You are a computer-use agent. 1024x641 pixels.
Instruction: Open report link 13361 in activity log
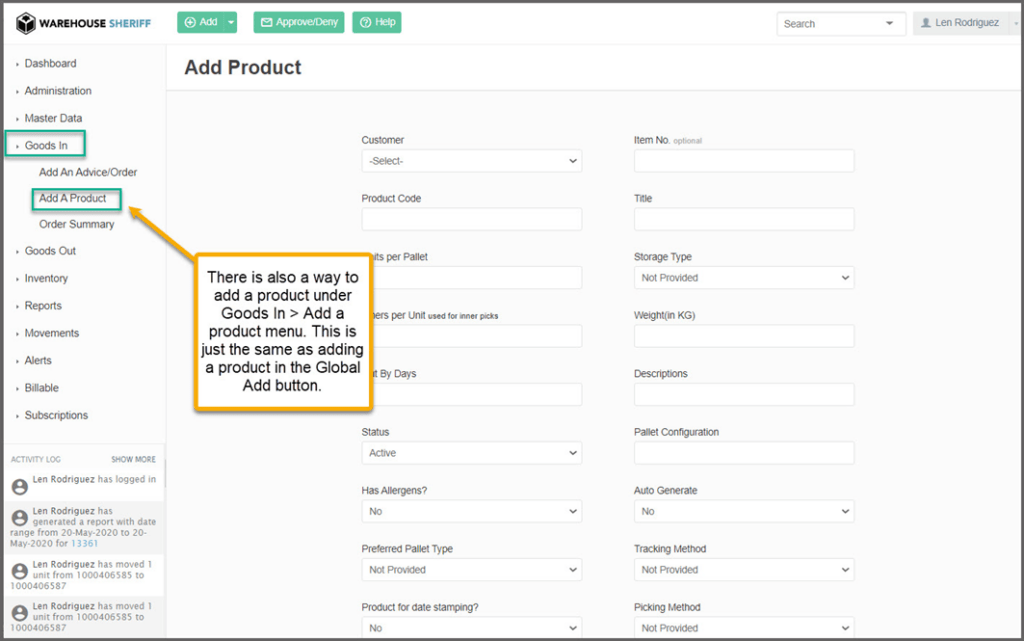[83, 545]
